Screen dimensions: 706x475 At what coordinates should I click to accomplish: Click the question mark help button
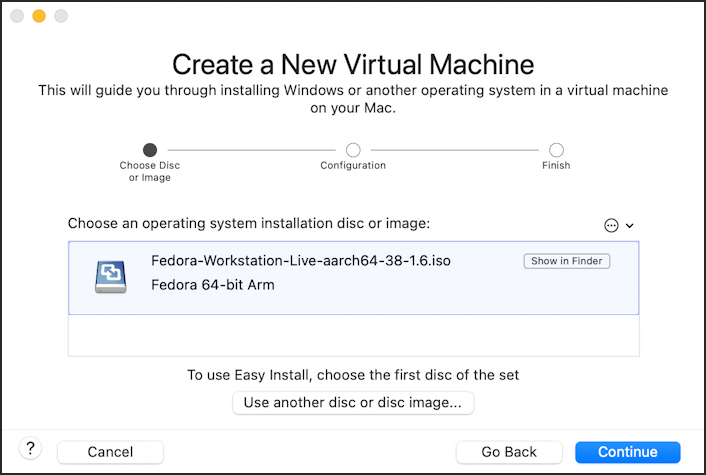tap(30, 448)
